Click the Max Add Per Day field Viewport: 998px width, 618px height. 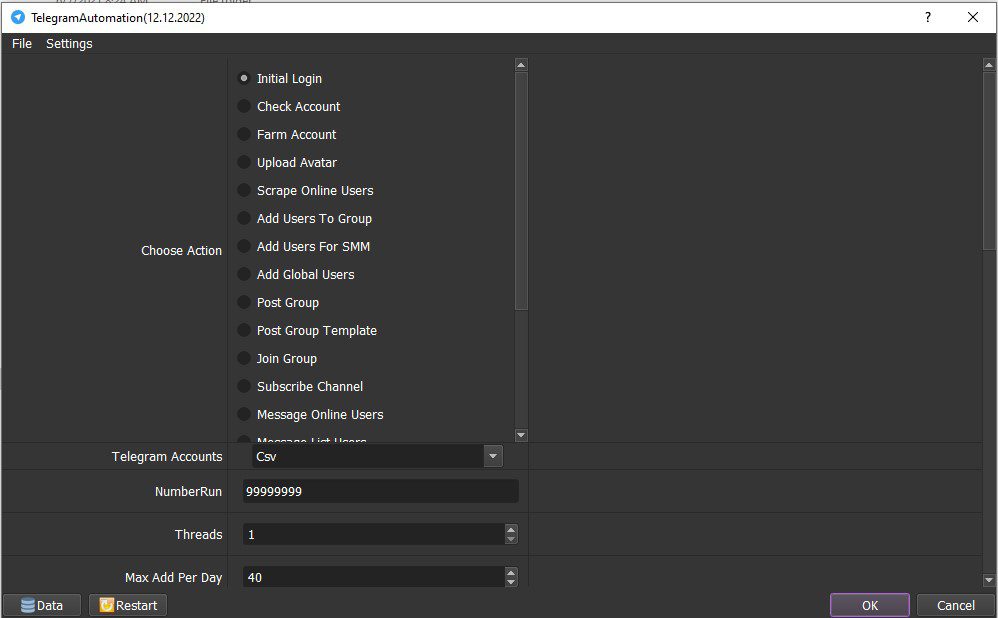(x=374, y=577)
